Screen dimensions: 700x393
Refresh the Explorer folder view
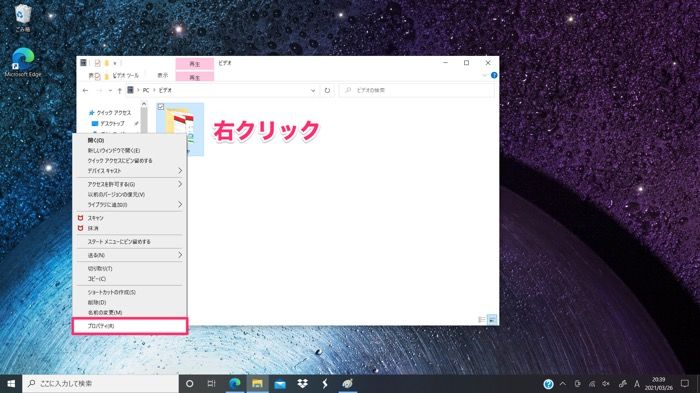(x=327, y=90)
